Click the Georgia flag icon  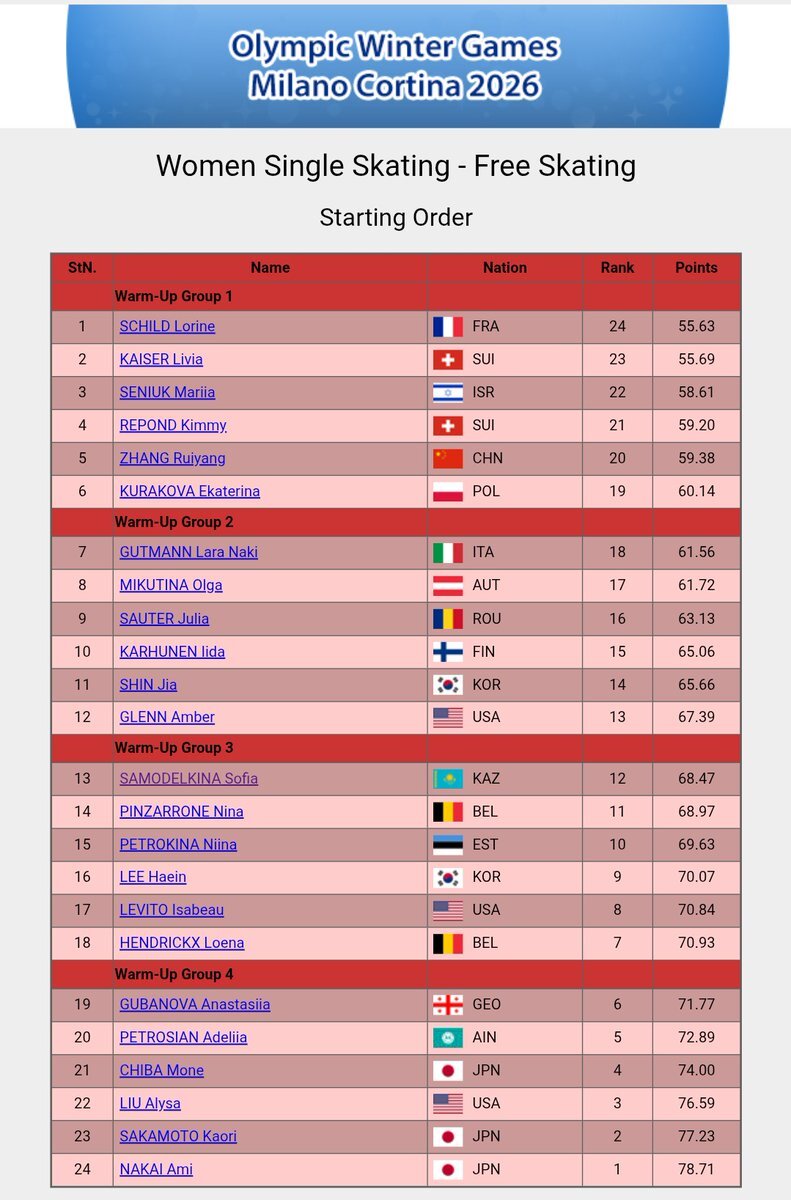click(x=447, y=1004)
